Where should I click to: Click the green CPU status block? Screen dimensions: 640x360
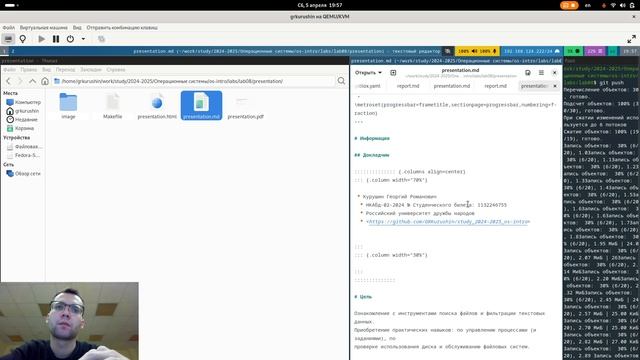[x=573, y=51]
